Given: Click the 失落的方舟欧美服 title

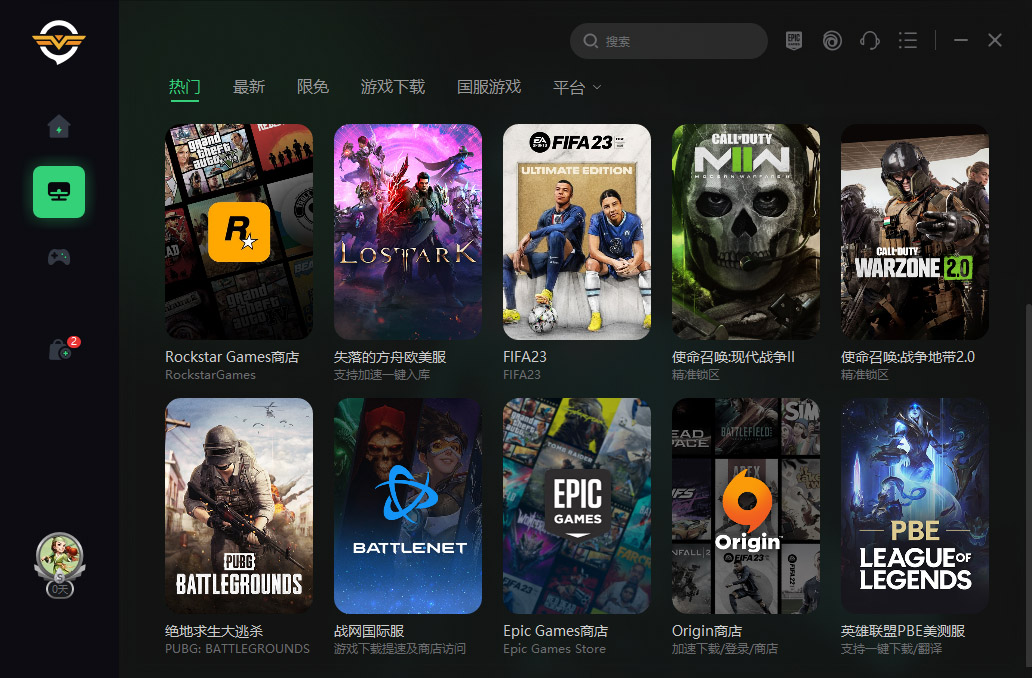Looking at the screenshot, I should coord(390,357).
